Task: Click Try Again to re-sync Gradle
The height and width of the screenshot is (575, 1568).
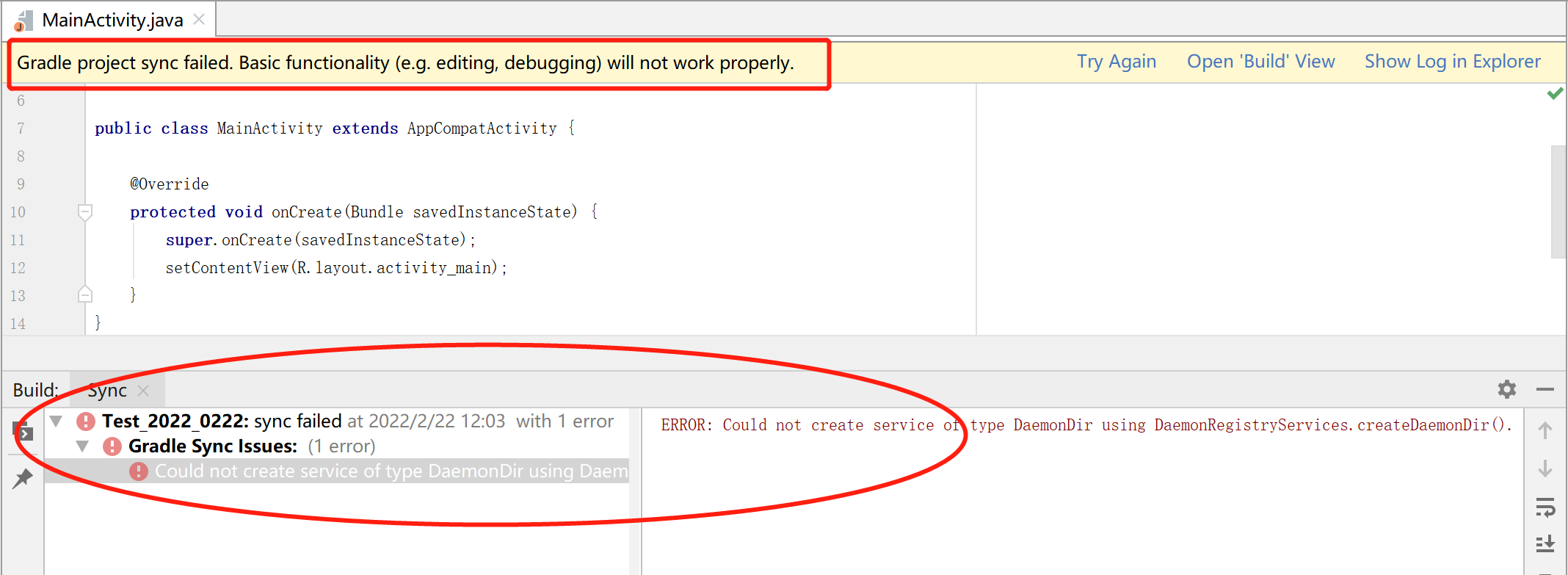Action: [x=1117, y=62]
